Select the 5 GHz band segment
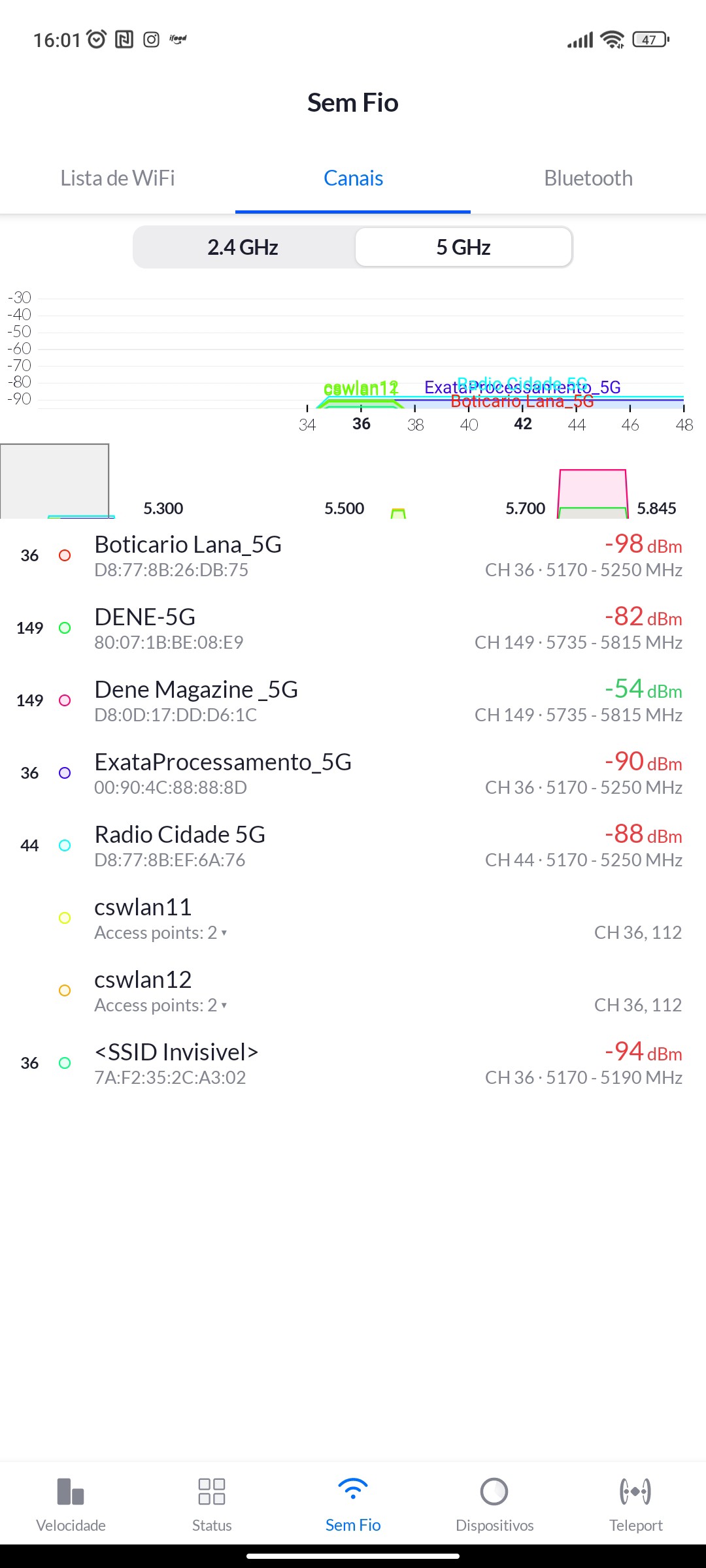 463,248
